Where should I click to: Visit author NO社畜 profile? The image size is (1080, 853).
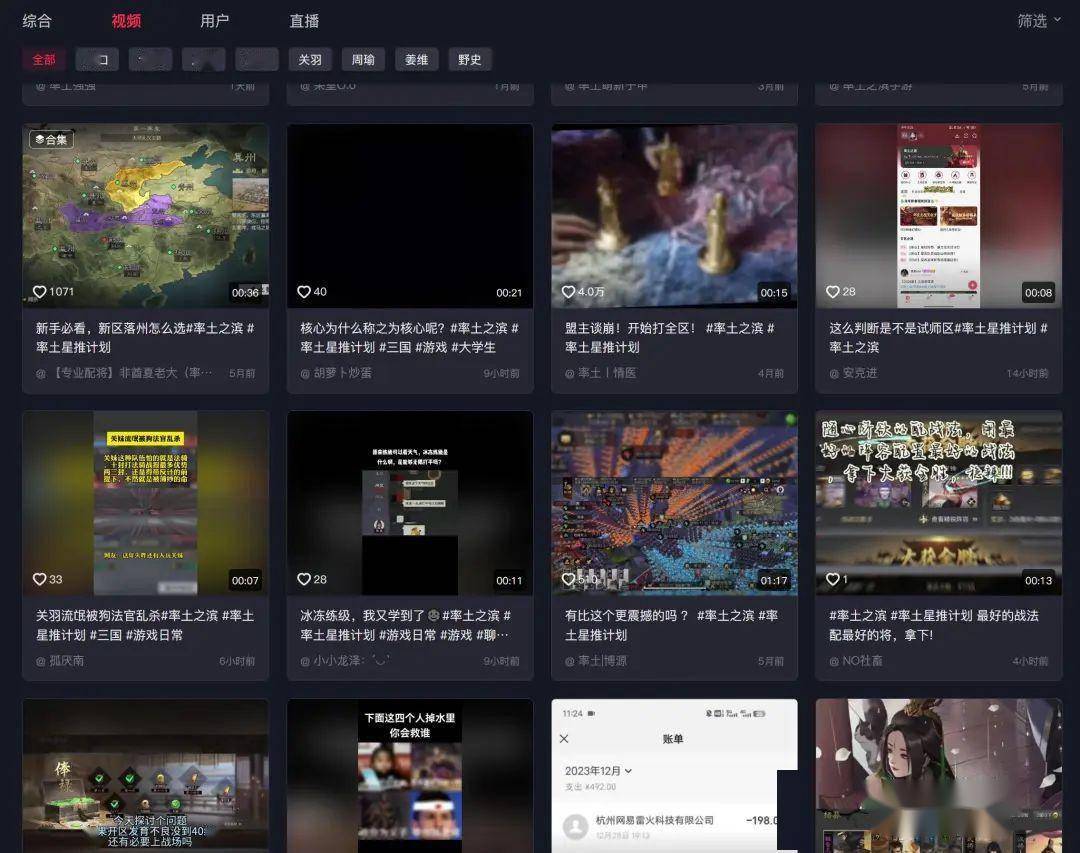855,661
